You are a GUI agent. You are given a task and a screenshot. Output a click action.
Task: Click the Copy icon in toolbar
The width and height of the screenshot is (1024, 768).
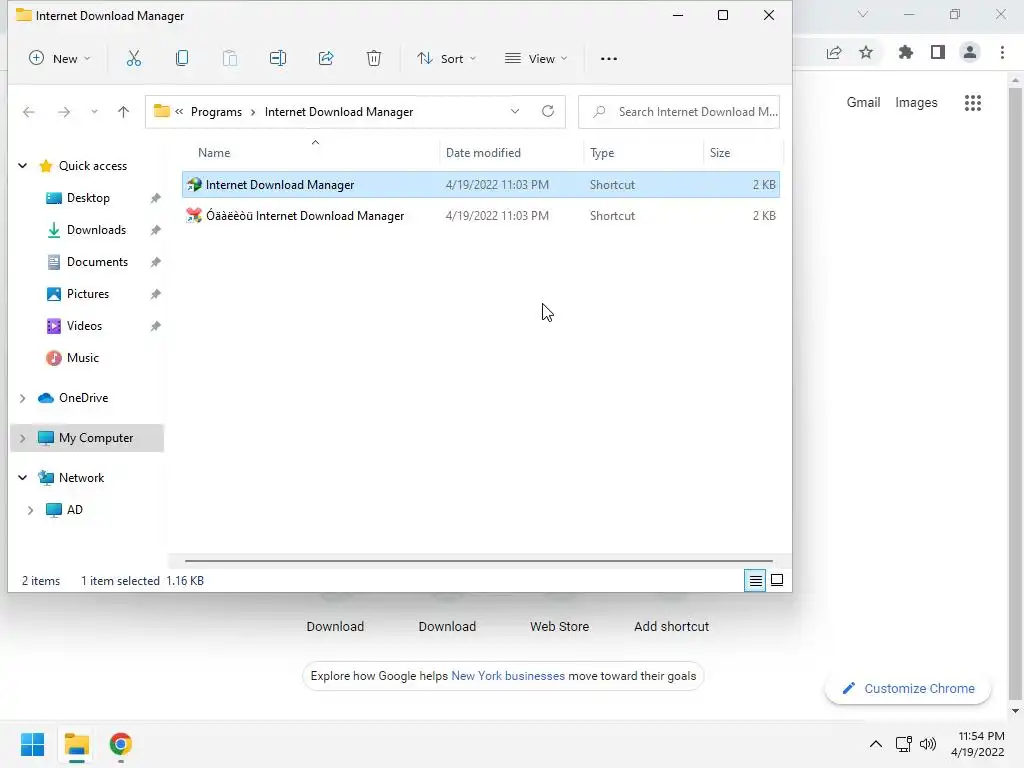pos(182,59)
